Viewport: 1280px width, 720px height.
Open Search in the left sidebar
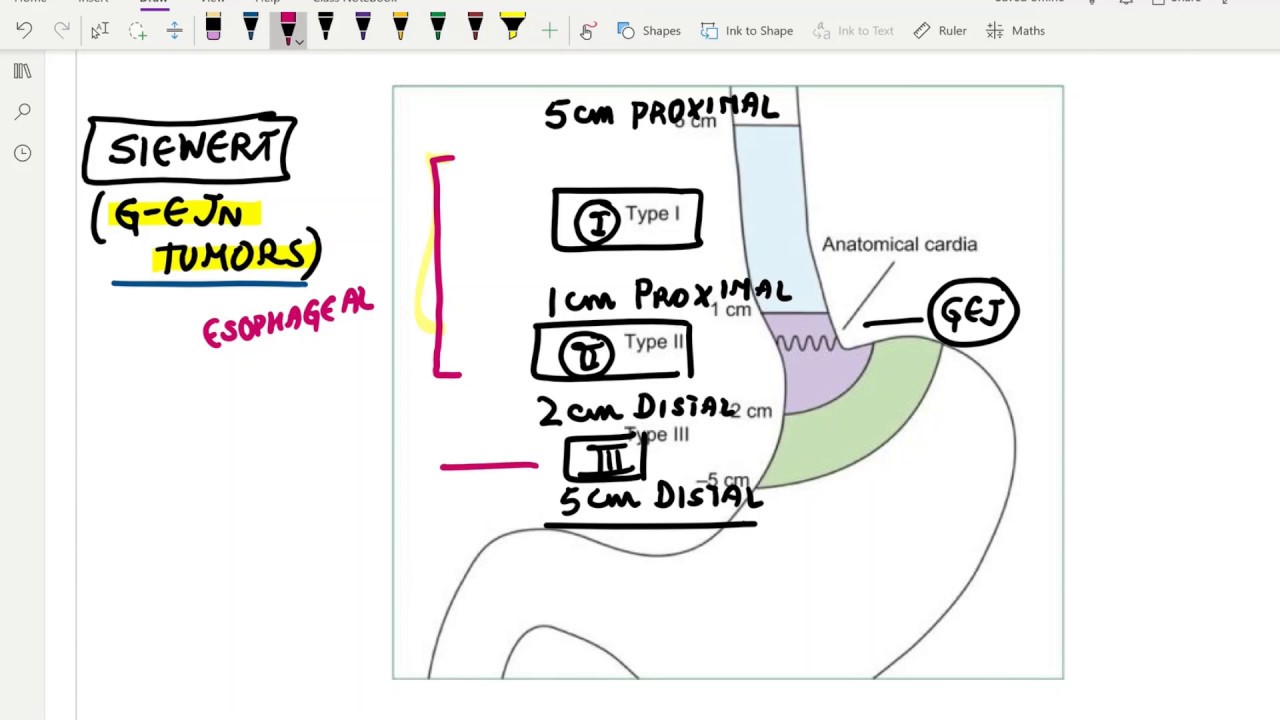tap(22, 112)
